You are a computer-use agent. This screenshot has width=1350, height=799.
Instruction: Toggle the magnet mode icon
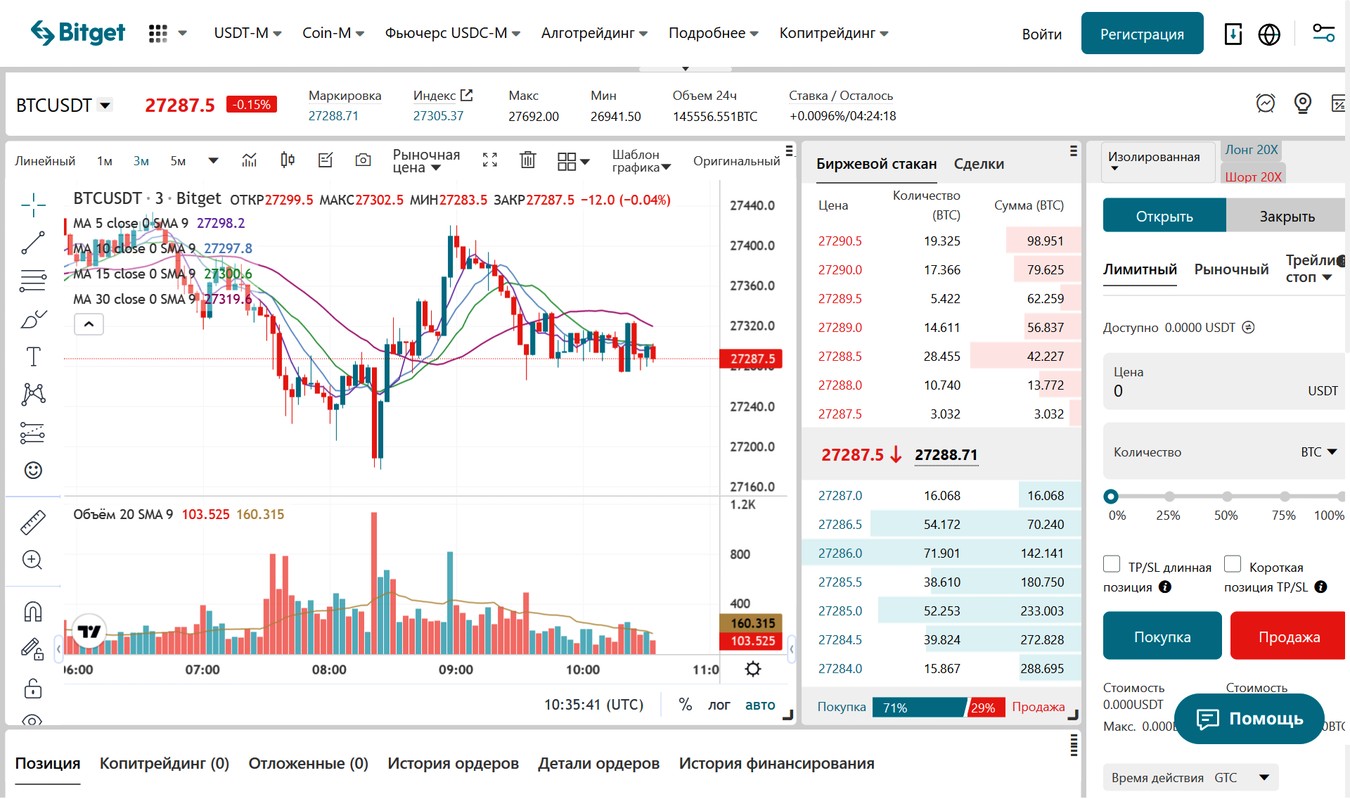coord(33,612)
